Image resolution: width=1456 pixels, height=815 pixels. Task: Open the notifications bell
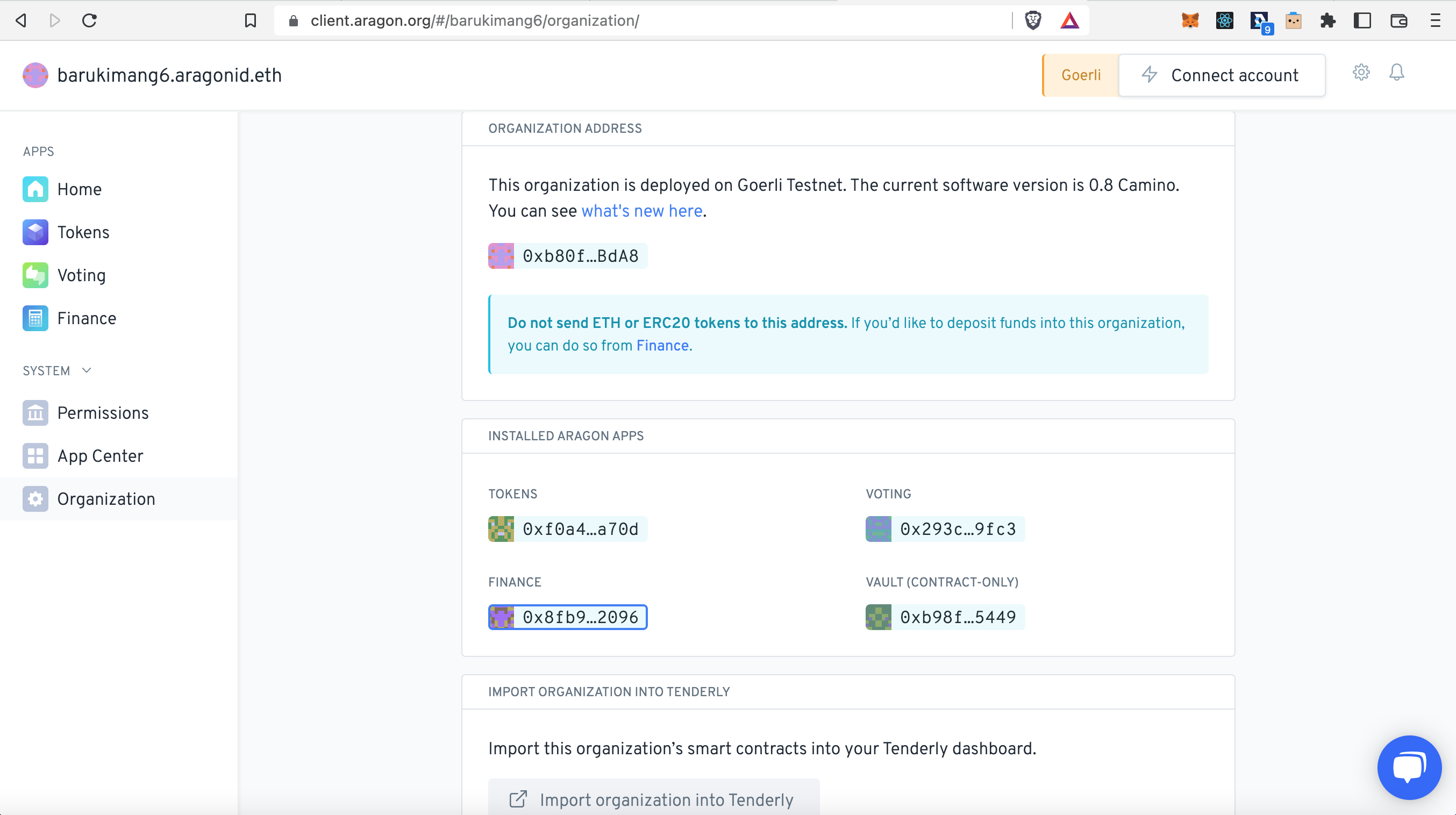pyautogui.click(x=1397, y=73)
